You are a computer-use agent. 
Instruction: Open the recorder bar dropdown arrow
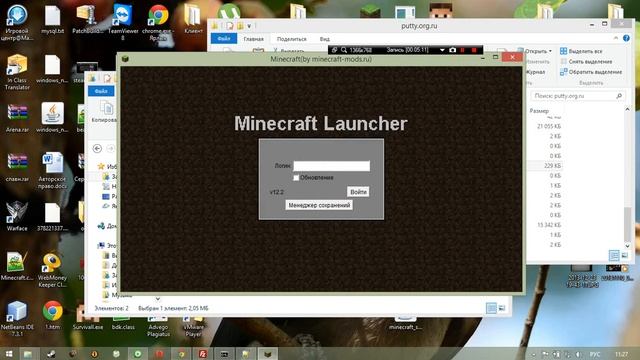[442, 50]
